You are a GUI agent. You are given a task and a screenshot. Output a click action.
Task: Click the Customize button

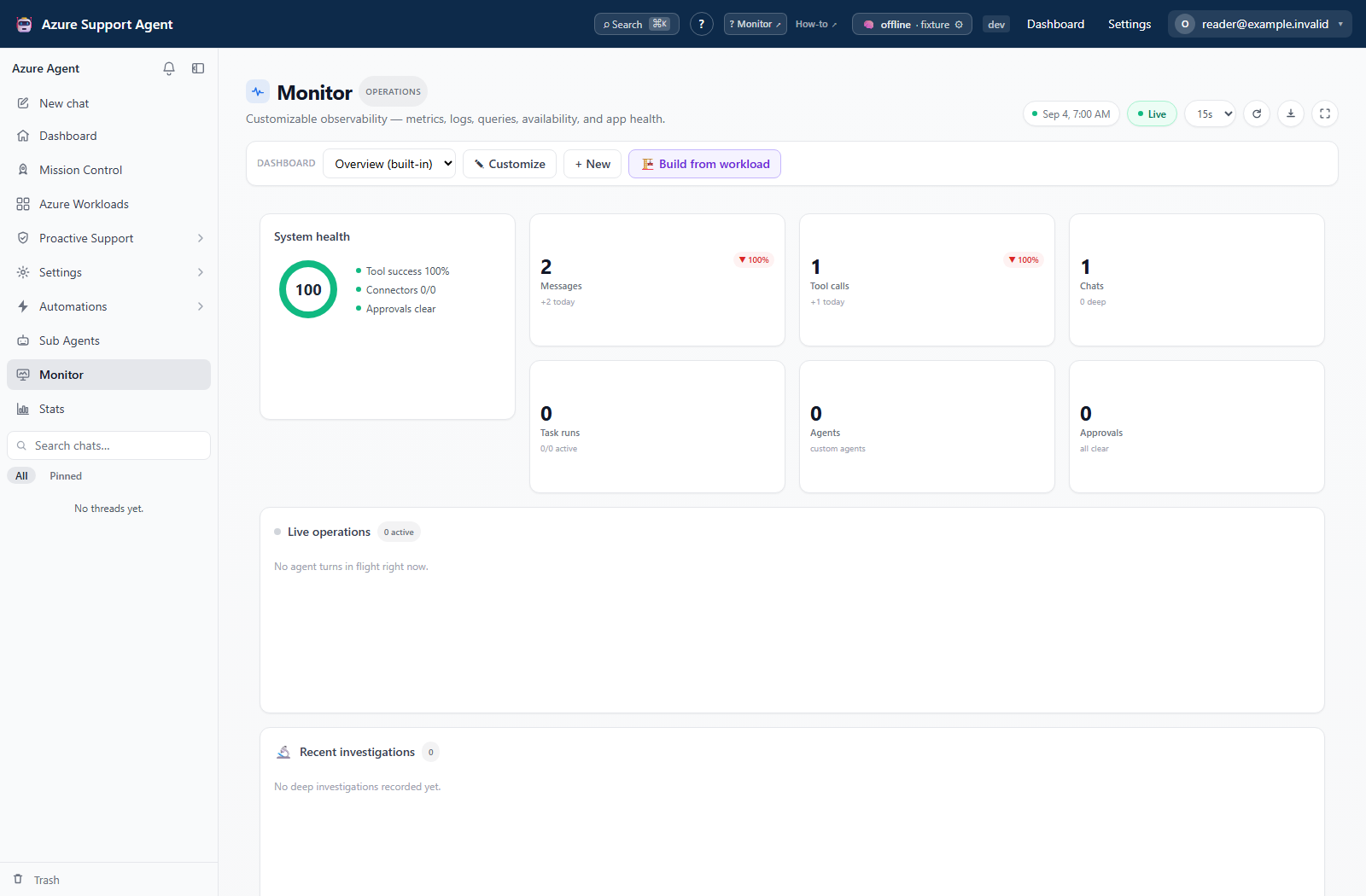click(x=510, y=164)
